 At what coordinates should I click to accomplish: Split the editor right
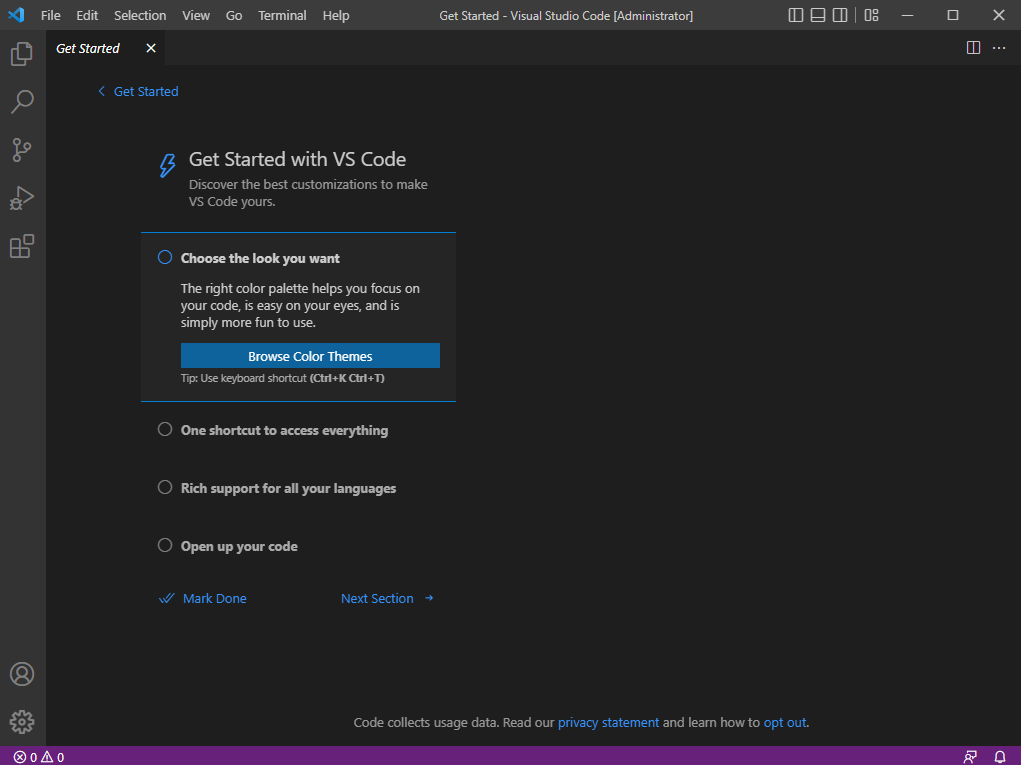coord(973,48)
